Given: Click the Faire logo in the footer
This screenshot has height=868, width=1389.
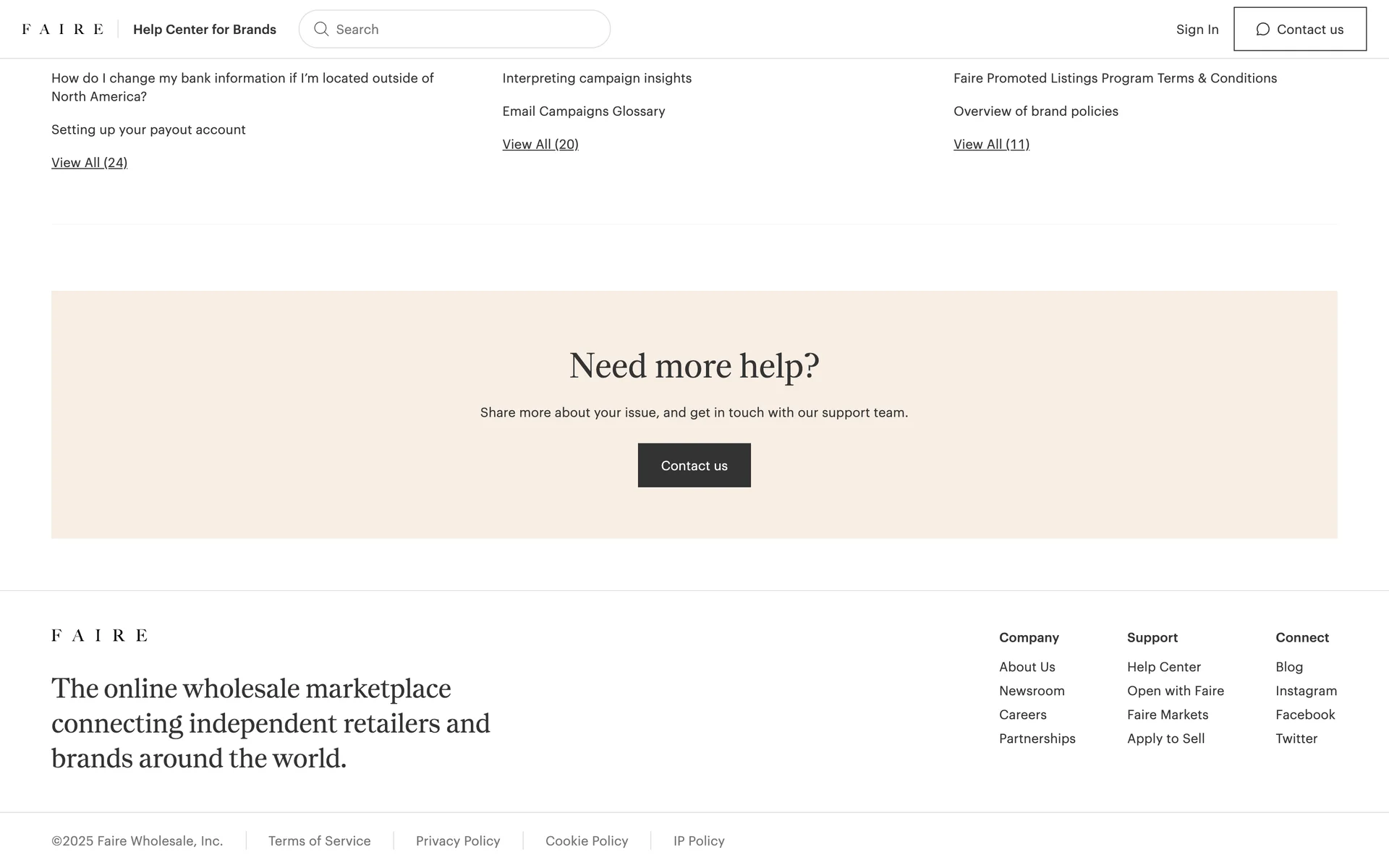Looking at the screenshot, I should [x=99, y=635].
